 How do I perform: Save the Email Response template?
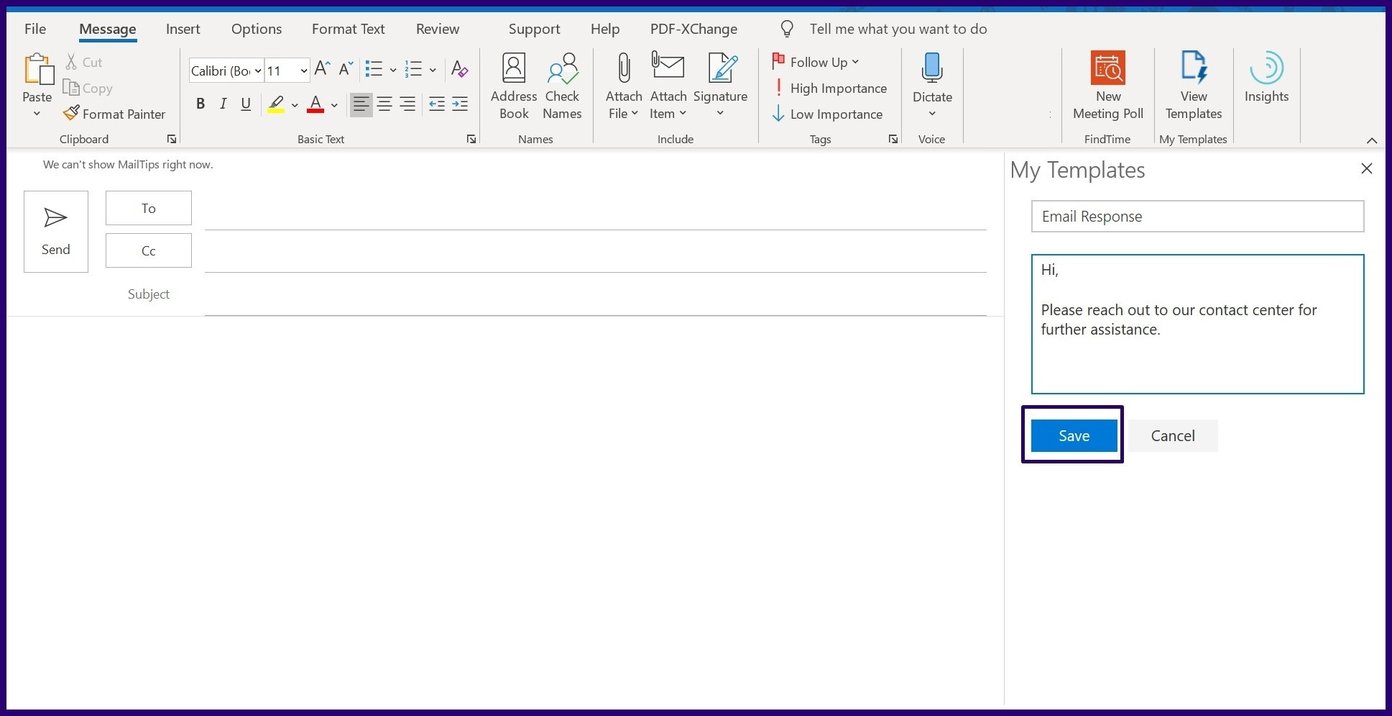coord(1072,435)
